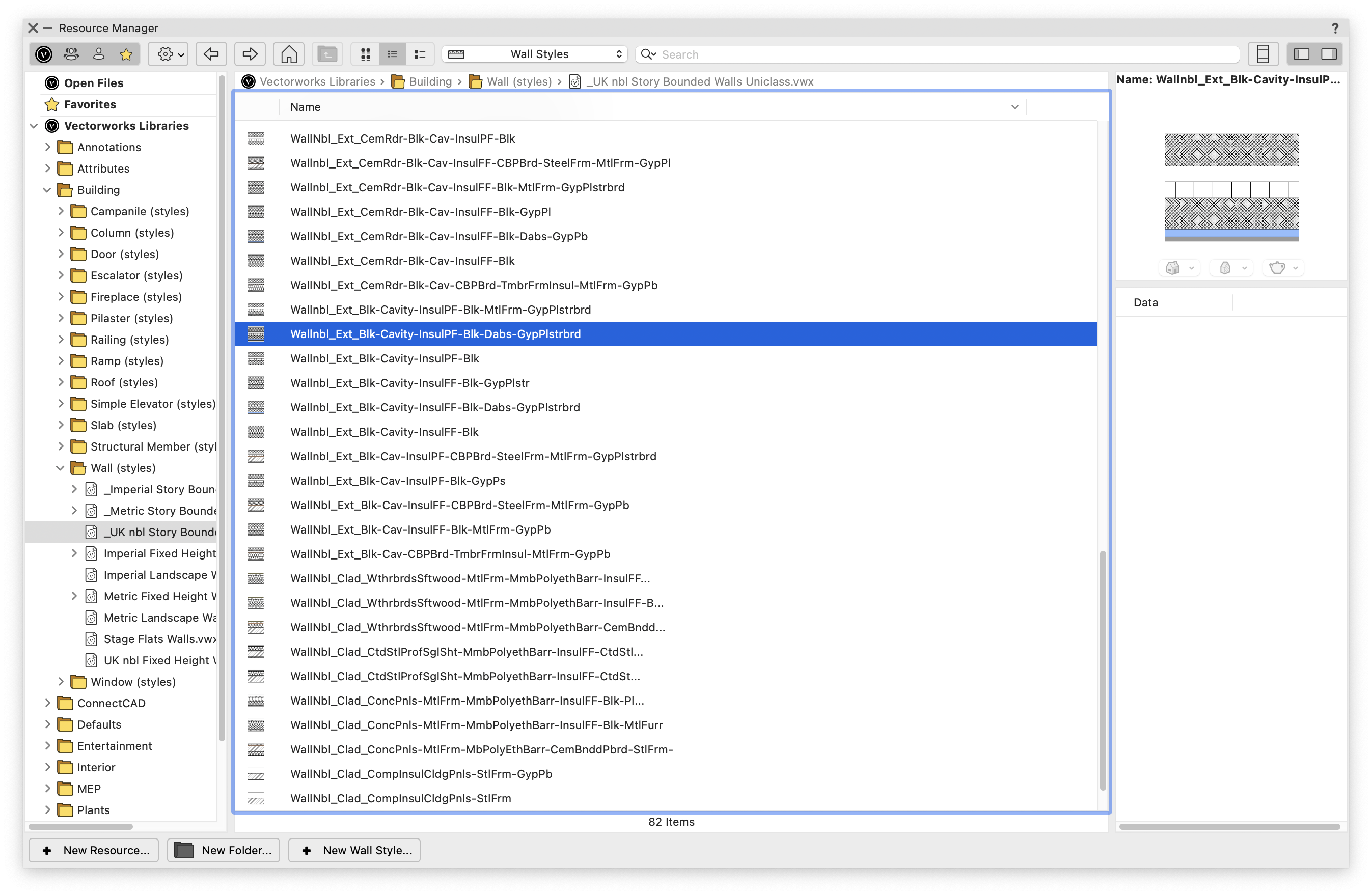Click the New Folder button

click(224, 850)
